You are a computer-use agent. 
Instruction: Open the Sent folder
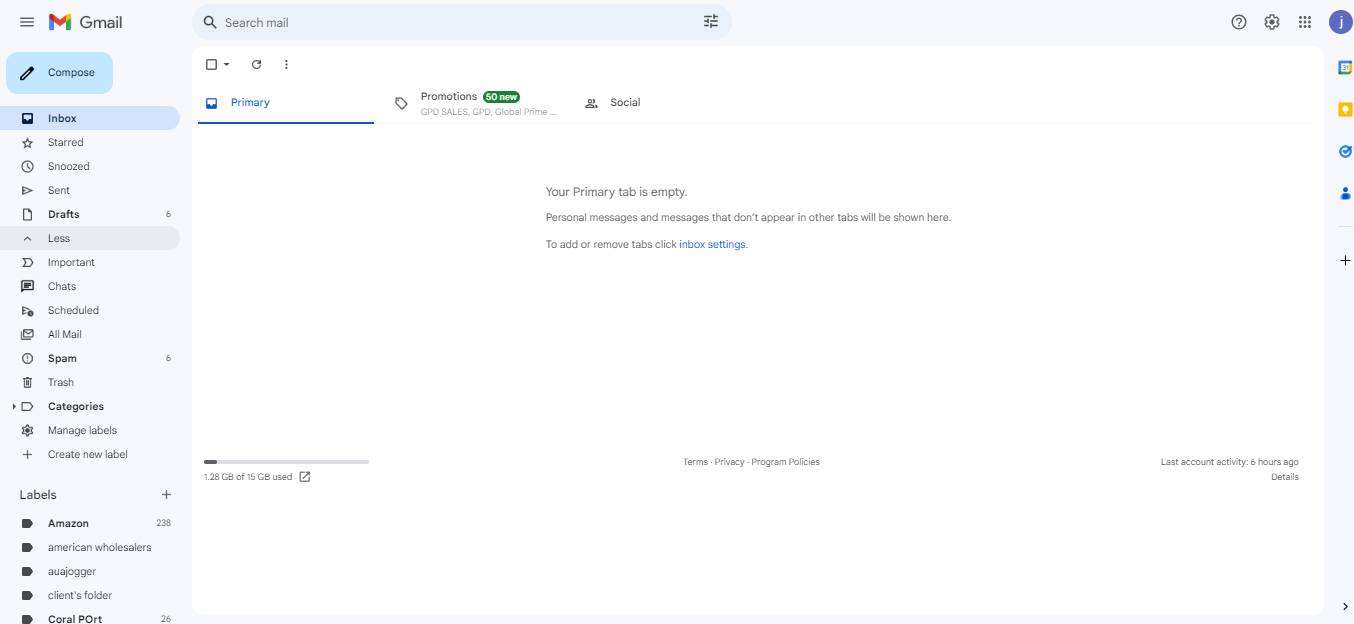(90, 190)
